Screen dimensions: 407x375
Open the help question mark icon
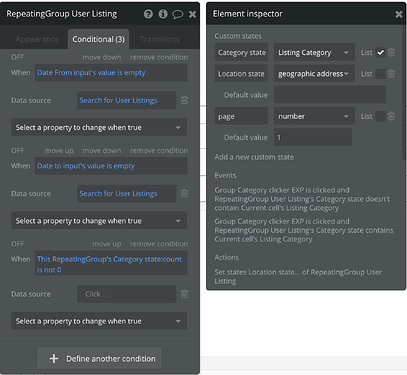click(148, 14)
